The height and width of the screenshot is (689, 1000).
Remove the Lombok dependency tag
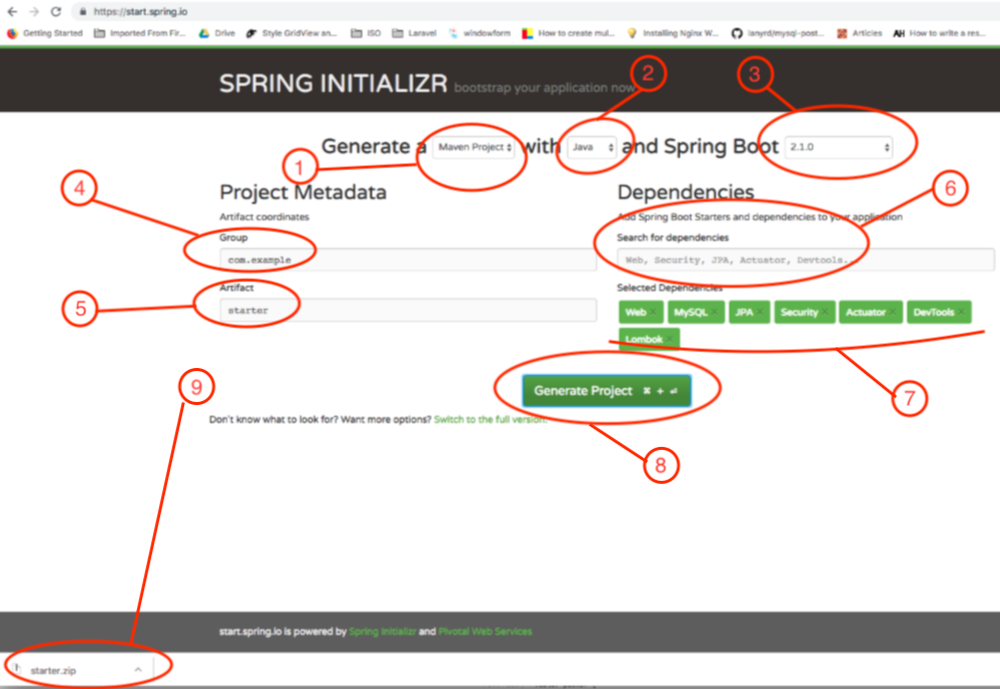coord(670,339)
